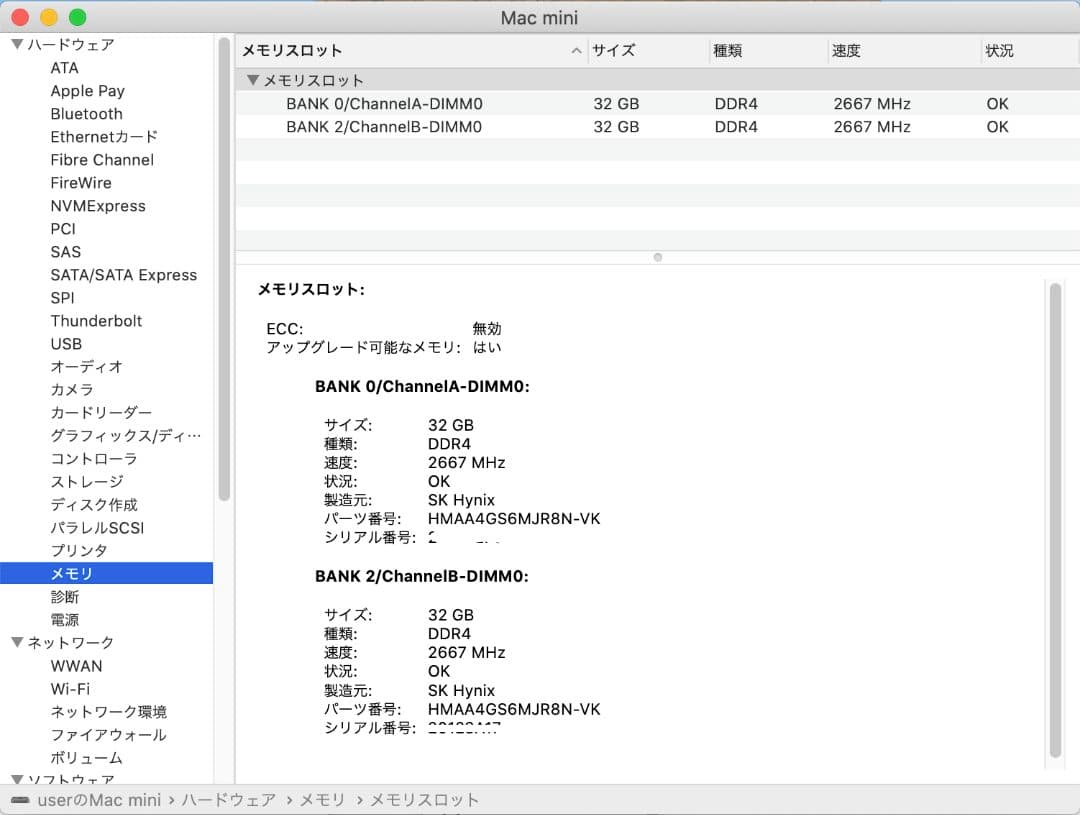
Task: Click SK Hynix manufacturer under BANK 2
Action: [461, 690]
